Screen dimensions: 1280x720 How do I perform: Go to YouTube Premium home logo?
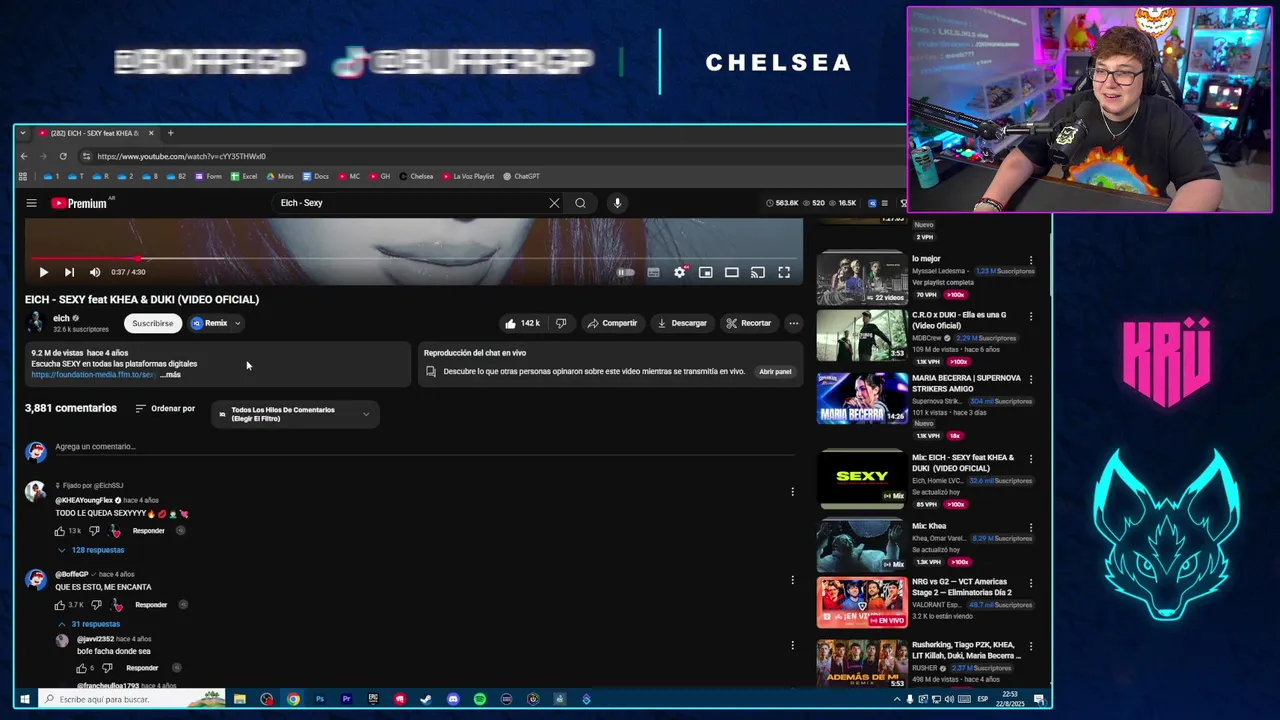[79, 203]
